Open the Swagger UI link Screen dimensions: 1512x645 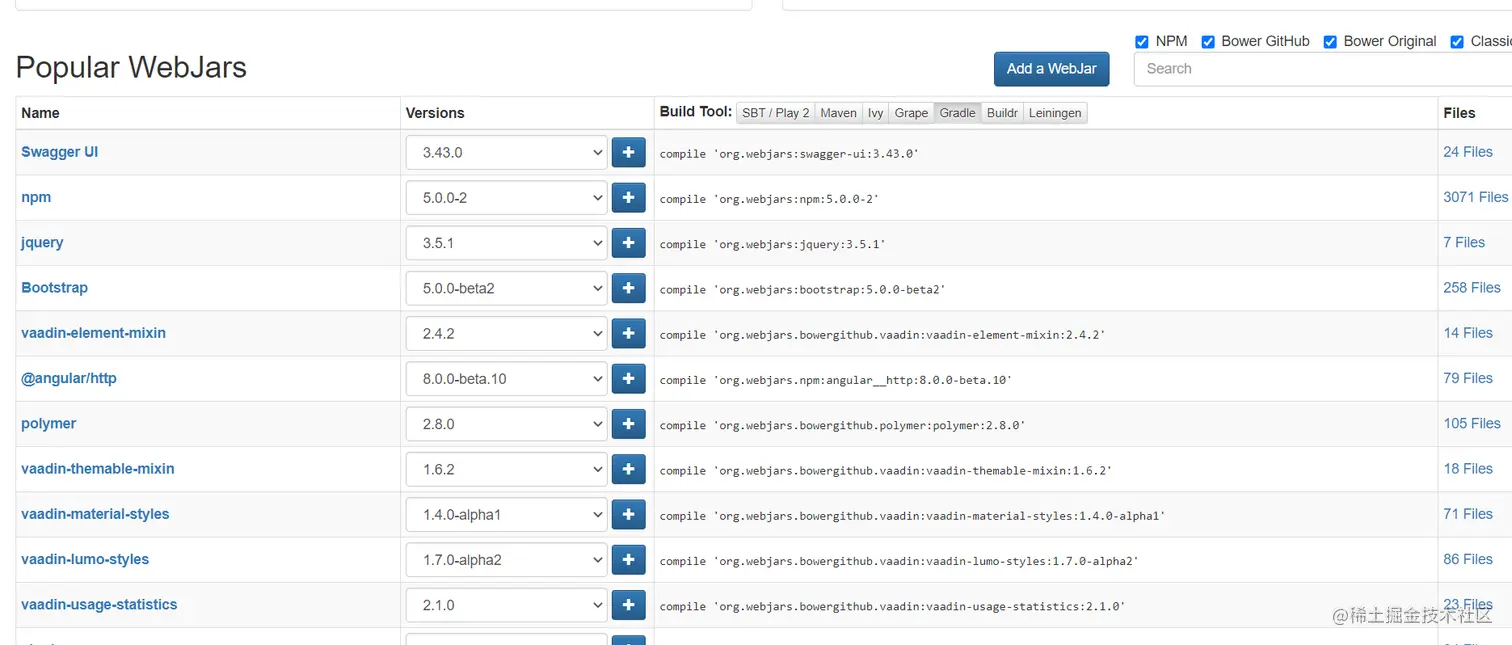pos(59,152)
